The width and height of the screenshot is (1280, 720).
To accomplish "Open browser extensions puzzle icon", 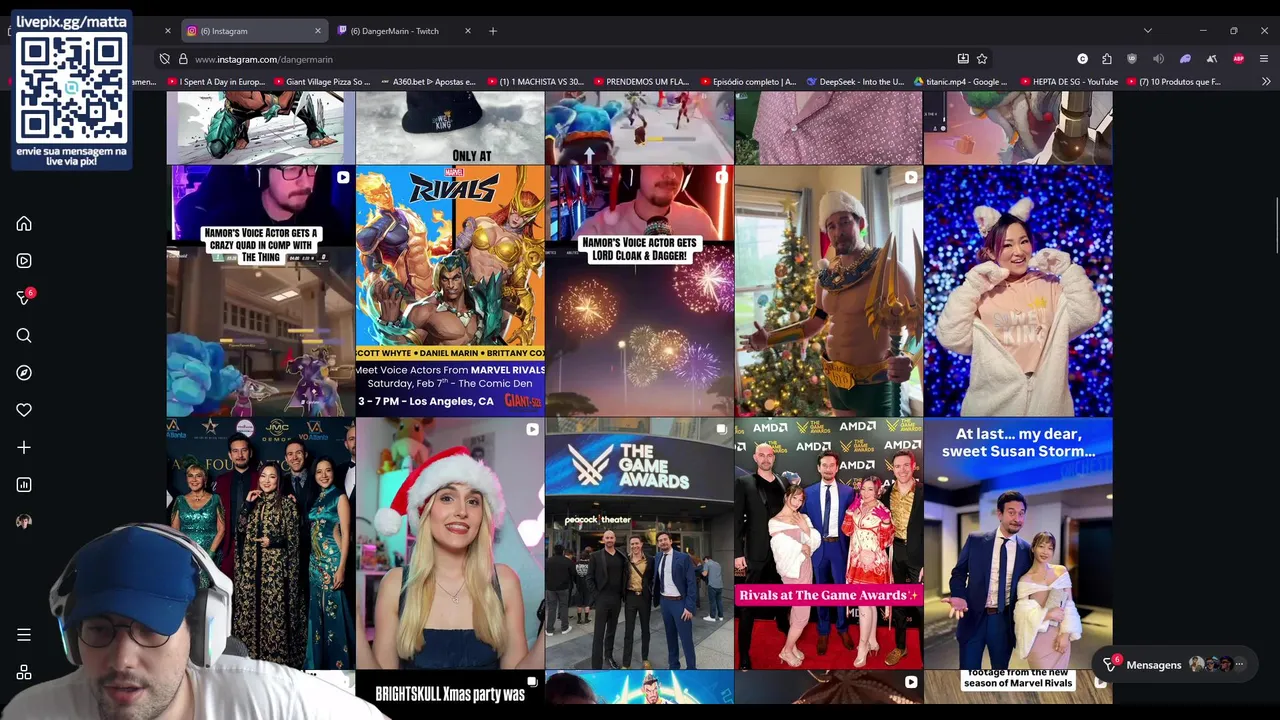I will pyautogui.click(x=1107, y=59).
